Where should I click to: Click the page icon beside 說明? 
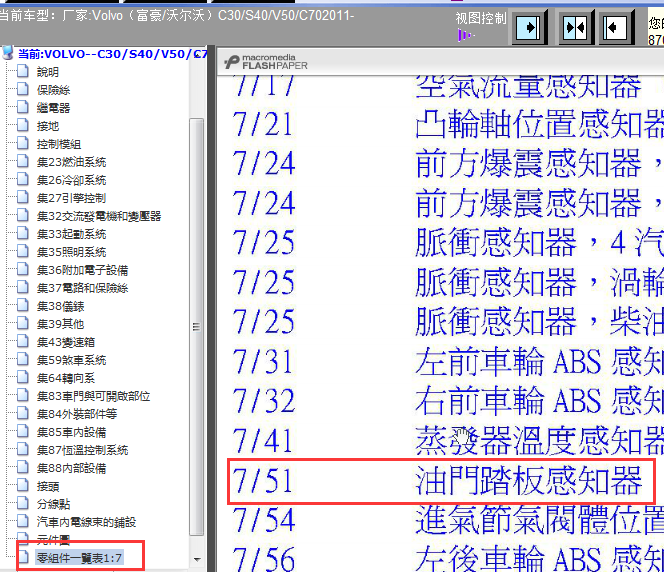(x=23, y=71)
